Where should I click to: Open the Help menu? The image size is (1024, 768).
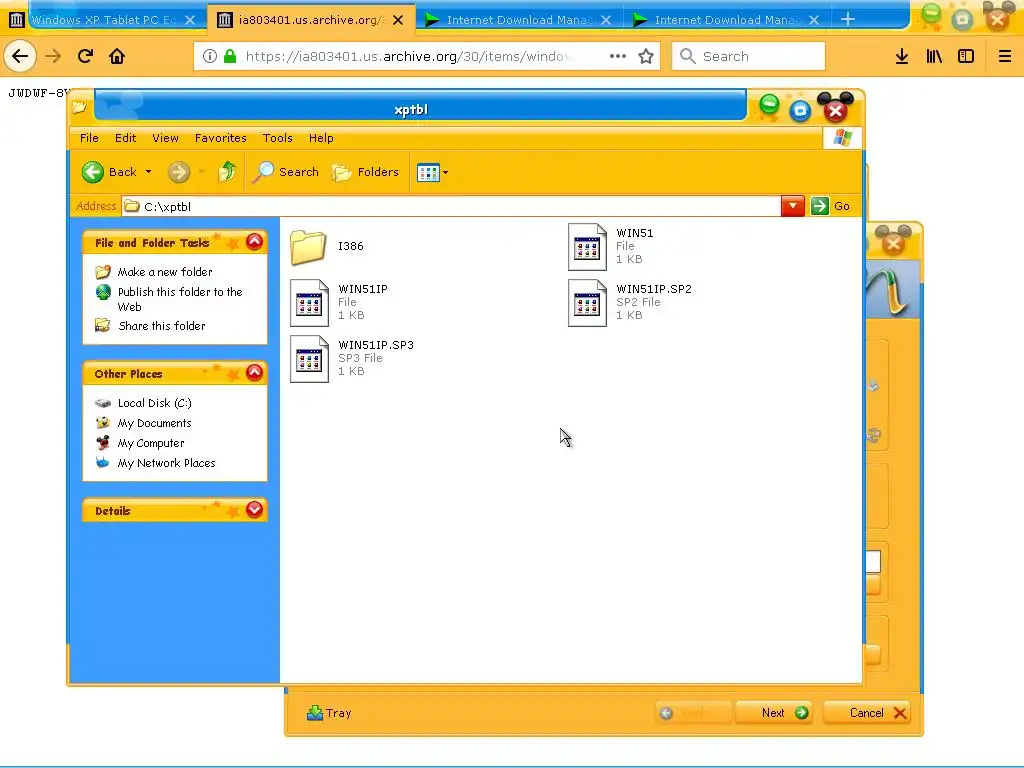click(321, 138)
